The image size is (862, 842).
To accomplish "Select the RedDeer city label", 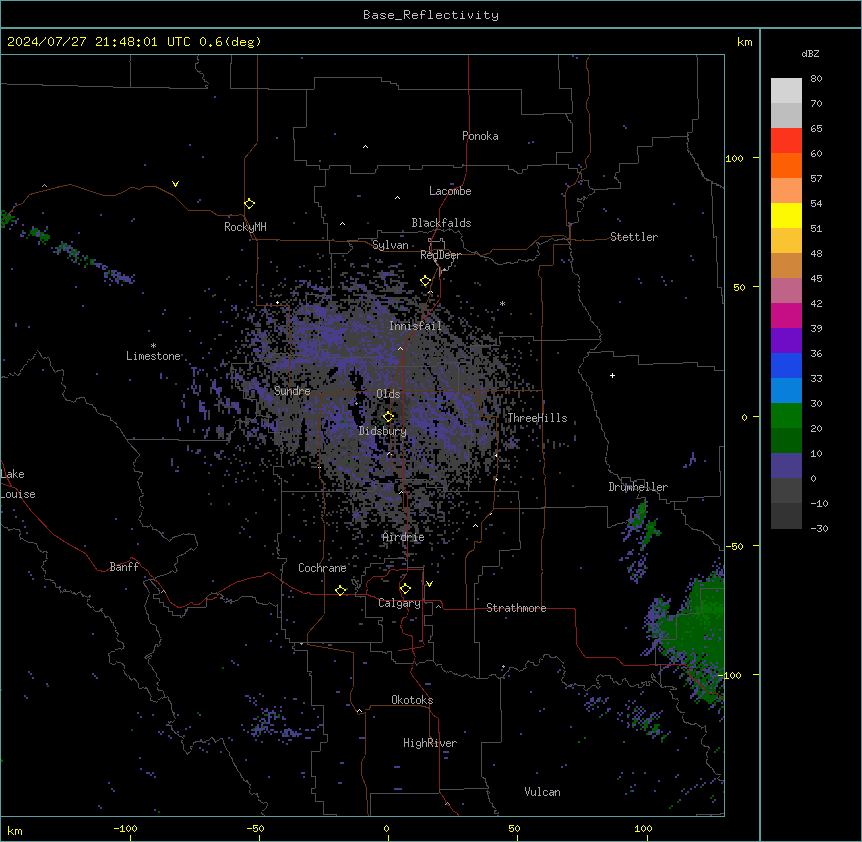I will 440,255.
